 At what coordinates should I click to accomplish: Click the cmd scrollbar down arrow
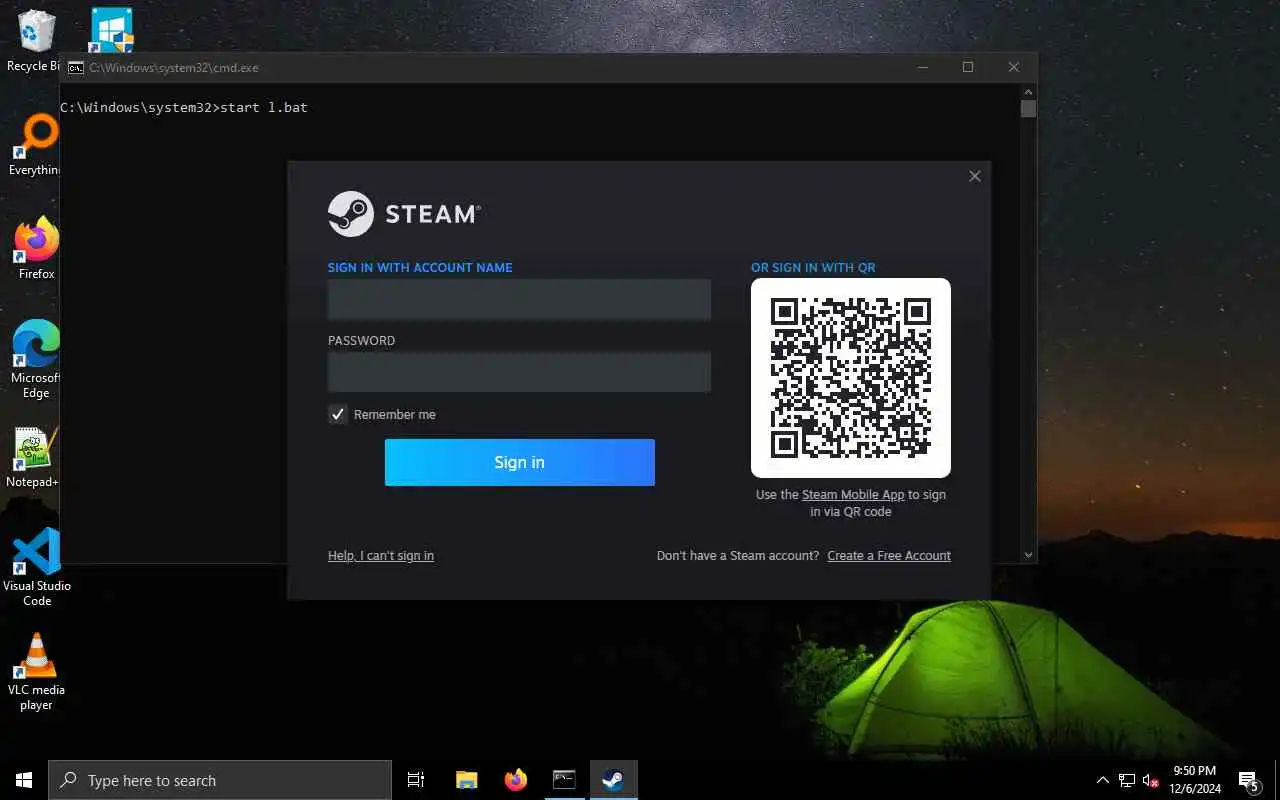pyautogui.click(x=1028, y=555)
